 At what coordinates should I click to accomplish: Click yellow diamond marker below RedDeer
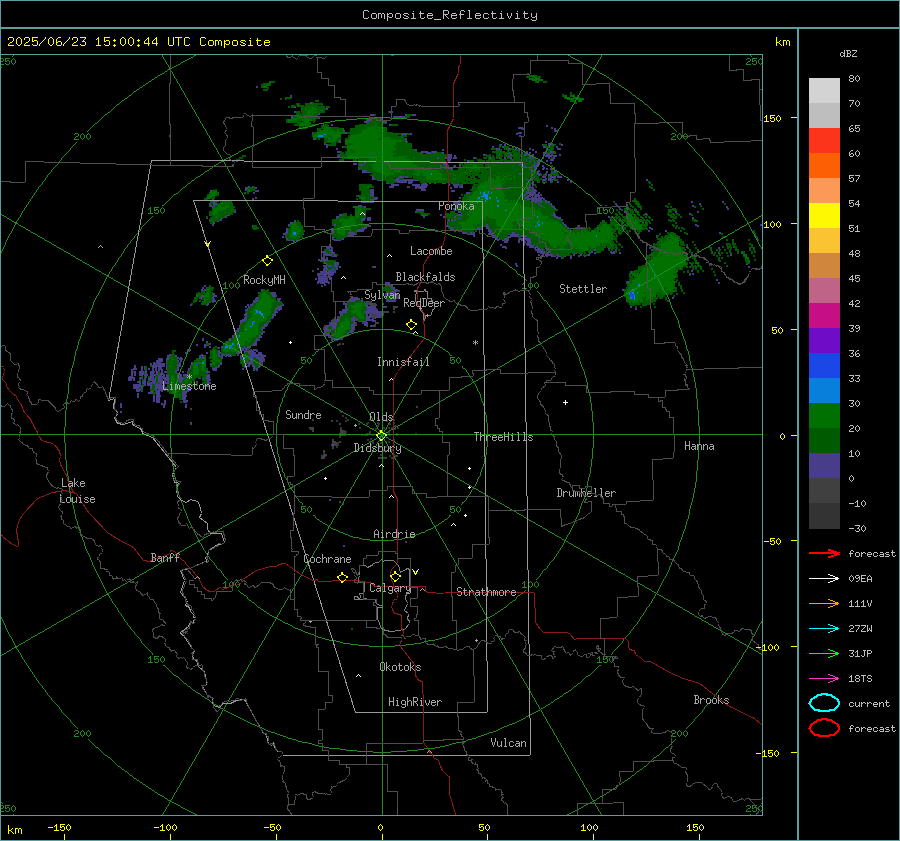[411, 325]
